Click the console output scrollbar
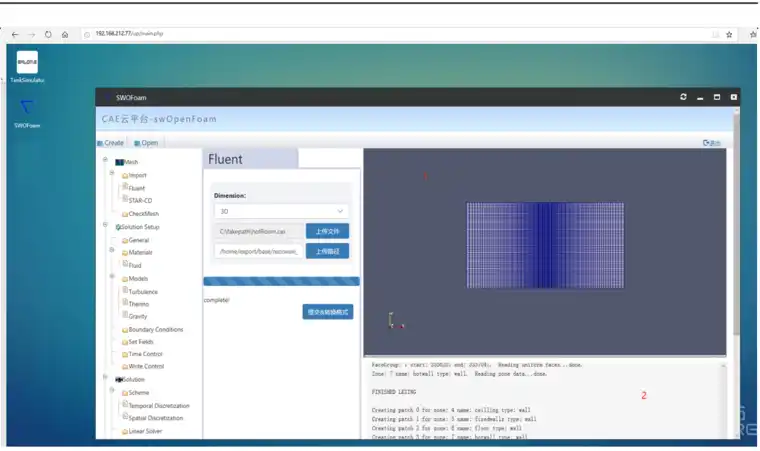This screenshot has width=760, height=451. [723, 400]
